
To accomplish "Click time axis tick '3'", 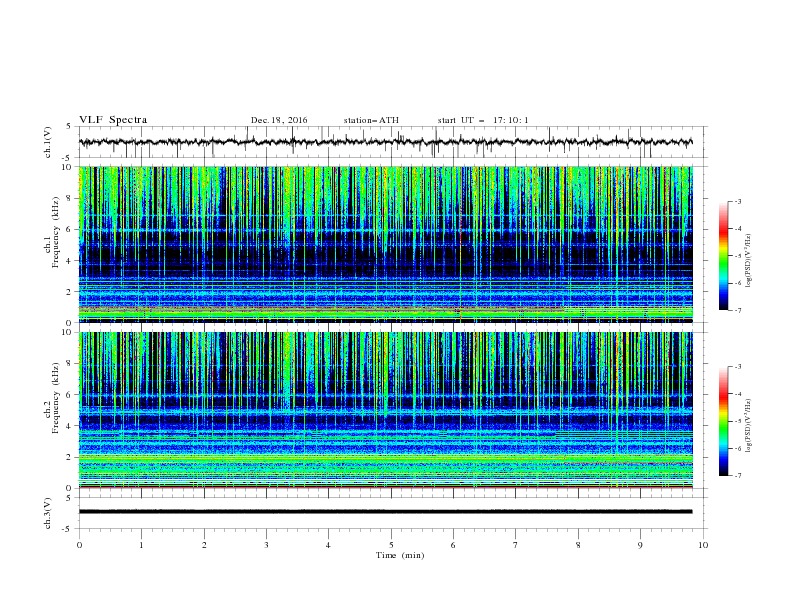I will pyautogui.click(x=266, y=545).
